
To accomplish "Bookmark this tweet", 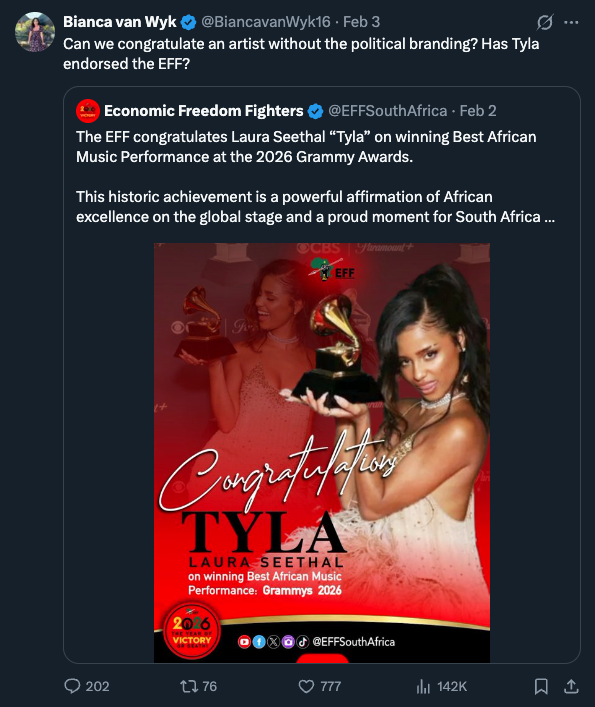I will click(541, 686).
